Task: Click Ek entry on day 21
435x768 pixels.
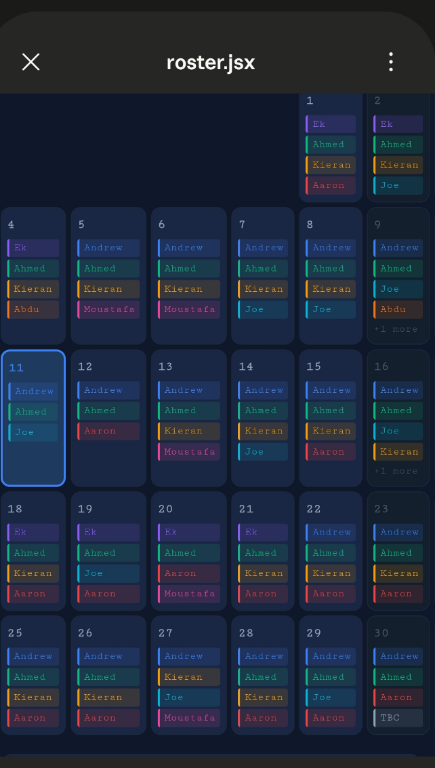Action: [263, 532]
